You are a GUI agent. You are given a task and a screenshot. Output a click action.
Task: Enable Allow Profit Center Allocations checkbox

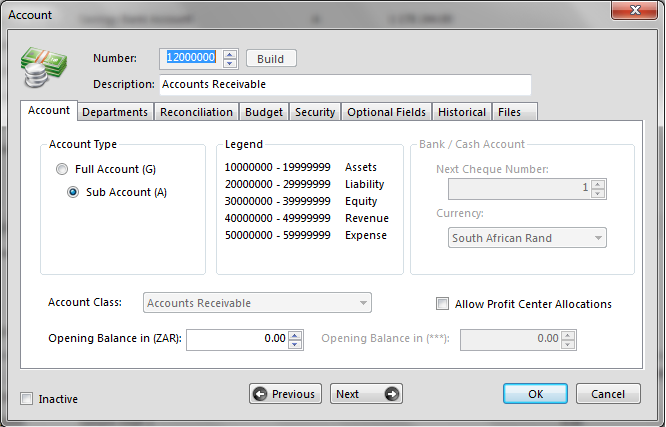pos(442,304)
